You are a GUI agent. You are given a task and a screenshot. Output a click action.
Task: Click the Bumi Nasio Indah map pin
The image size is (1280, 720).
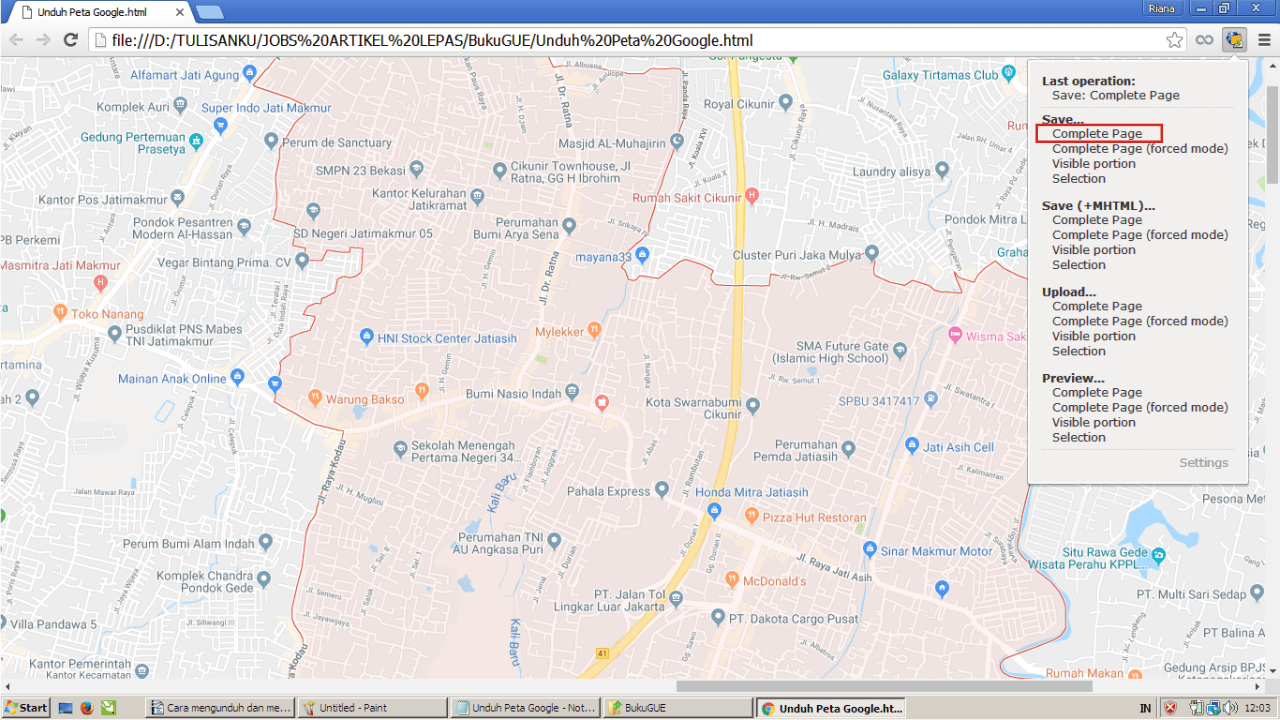(572, 391)
